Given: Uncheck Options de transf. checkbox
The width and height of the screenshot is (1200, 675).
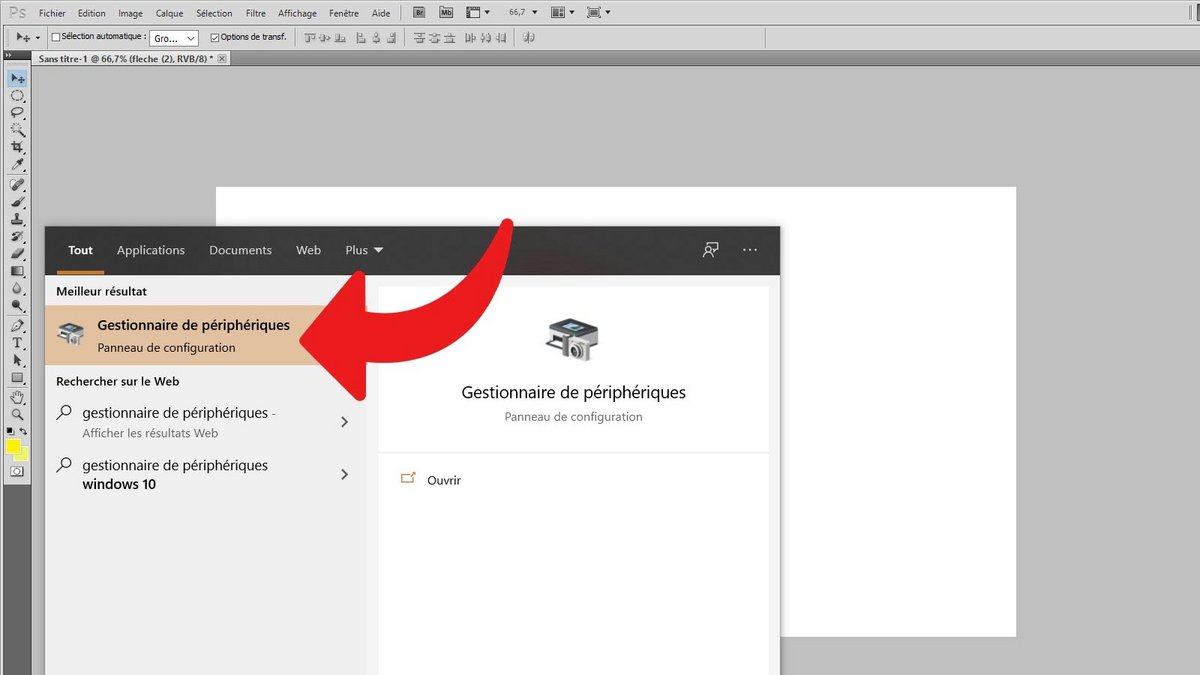Looking at the screenshot, I should tap(215, 37).
